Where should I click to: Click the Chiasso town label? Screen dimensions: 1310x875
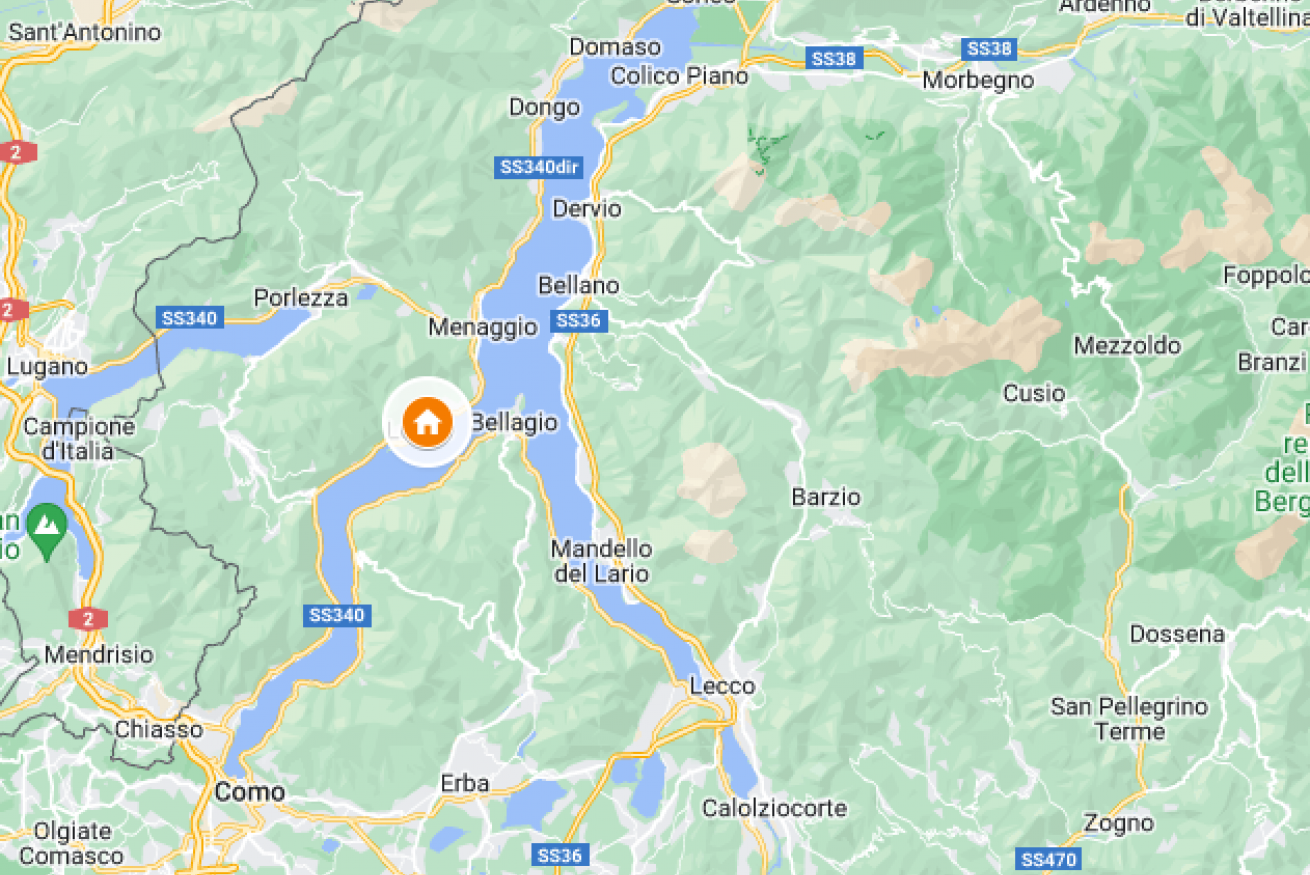pyautogui.click(x=159, y=729)
